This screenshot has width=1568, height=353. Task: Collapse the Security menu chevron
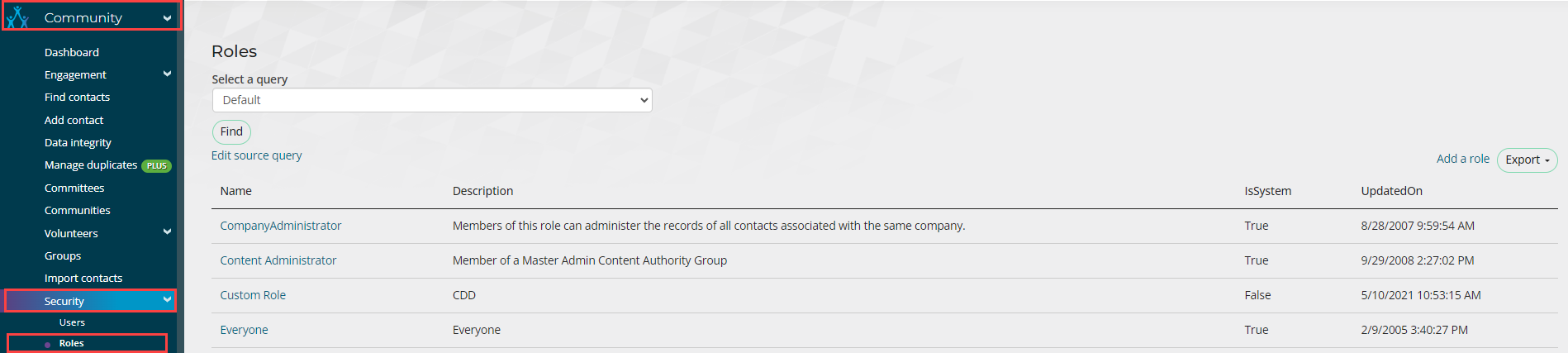tap(168, 300)
